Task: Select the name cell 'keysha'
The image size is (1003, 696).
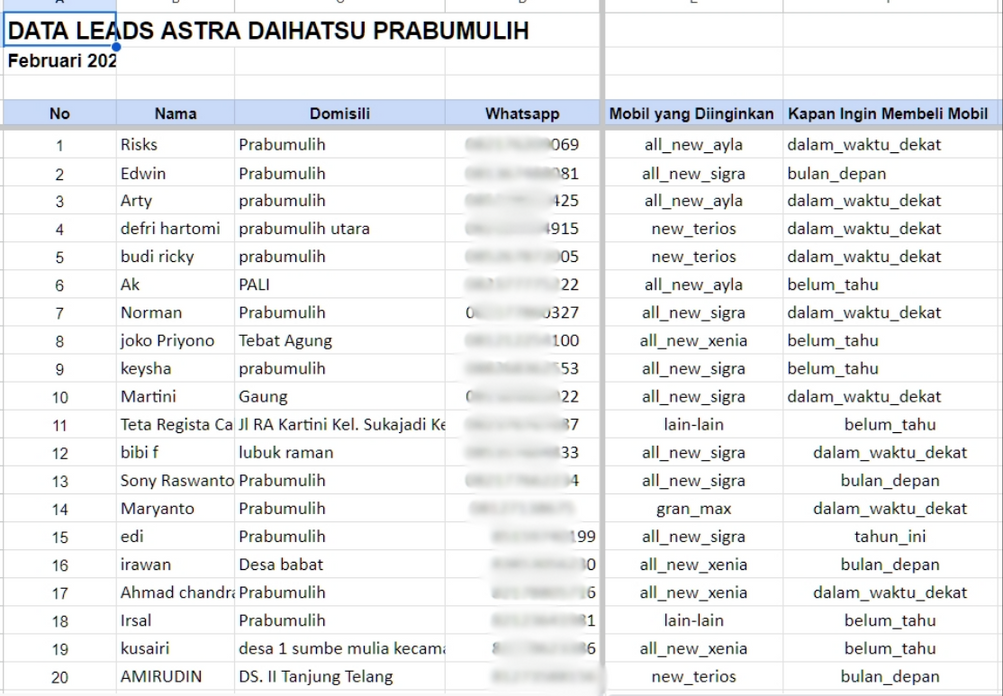Action: [175, 368]
